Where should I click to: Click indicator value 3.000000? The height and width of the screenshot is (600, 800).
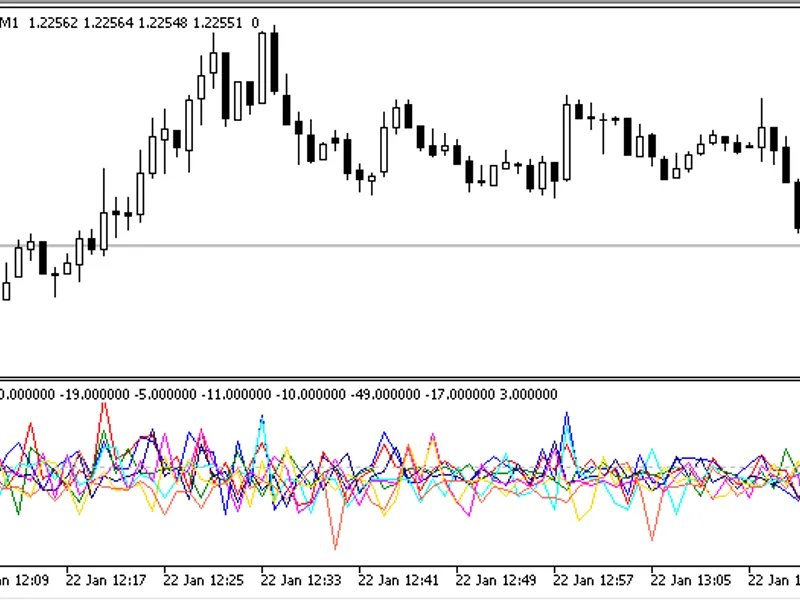click(x=529, y=394)
